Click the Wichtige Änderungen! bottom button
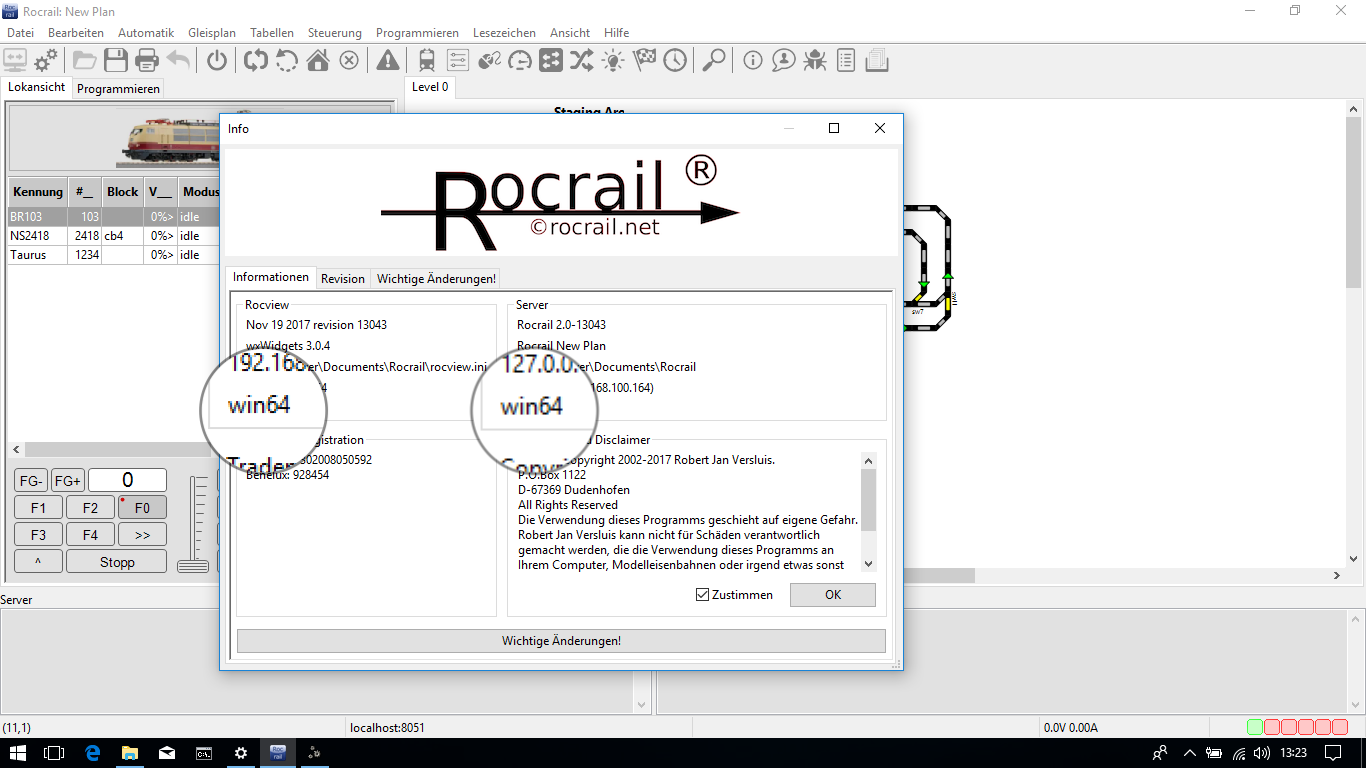Viewport: 1366px width, 768px height. (561, 641)
